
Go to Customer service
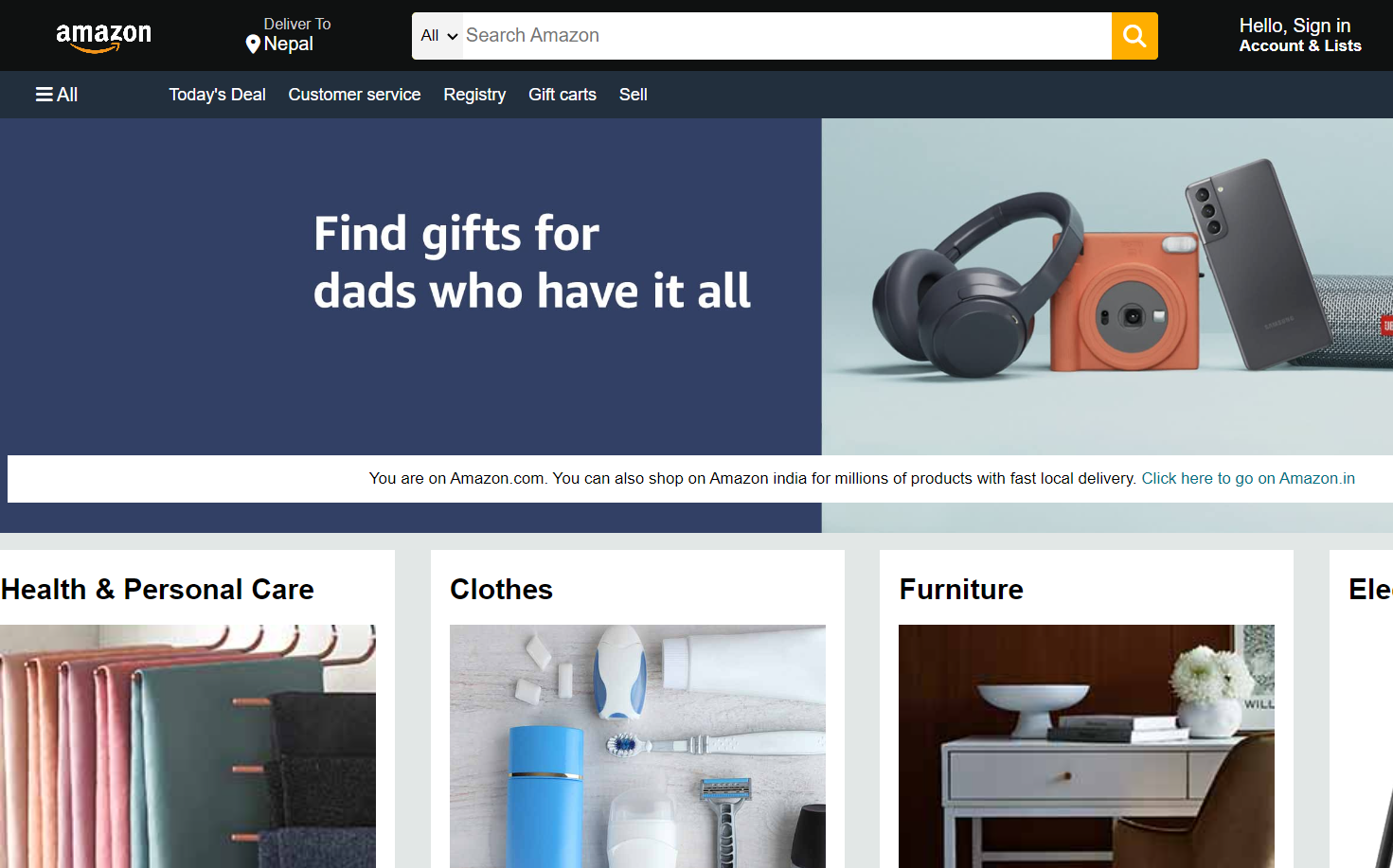pyautogui.click(x=354, y=95)
